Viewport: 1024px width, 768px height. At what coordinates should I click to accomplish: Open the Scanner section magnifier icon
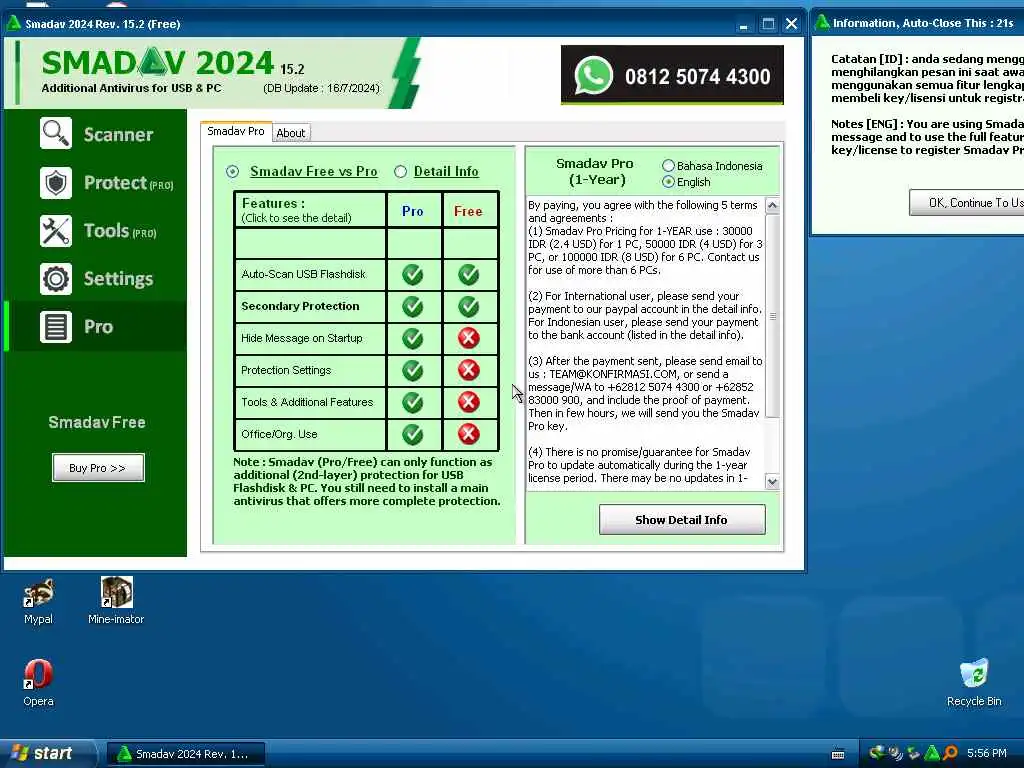[56, 134]
